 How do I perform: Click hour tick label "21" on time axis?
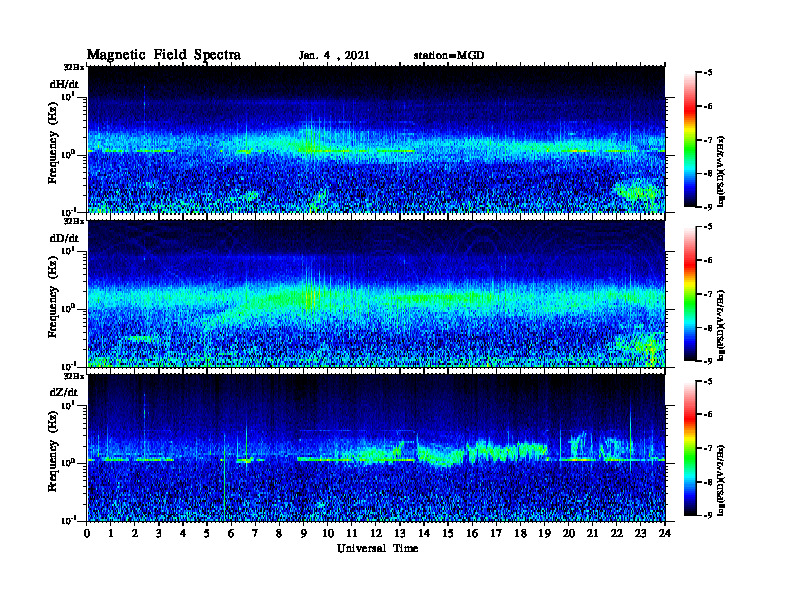pyautogui.click(x=592, y=533)
